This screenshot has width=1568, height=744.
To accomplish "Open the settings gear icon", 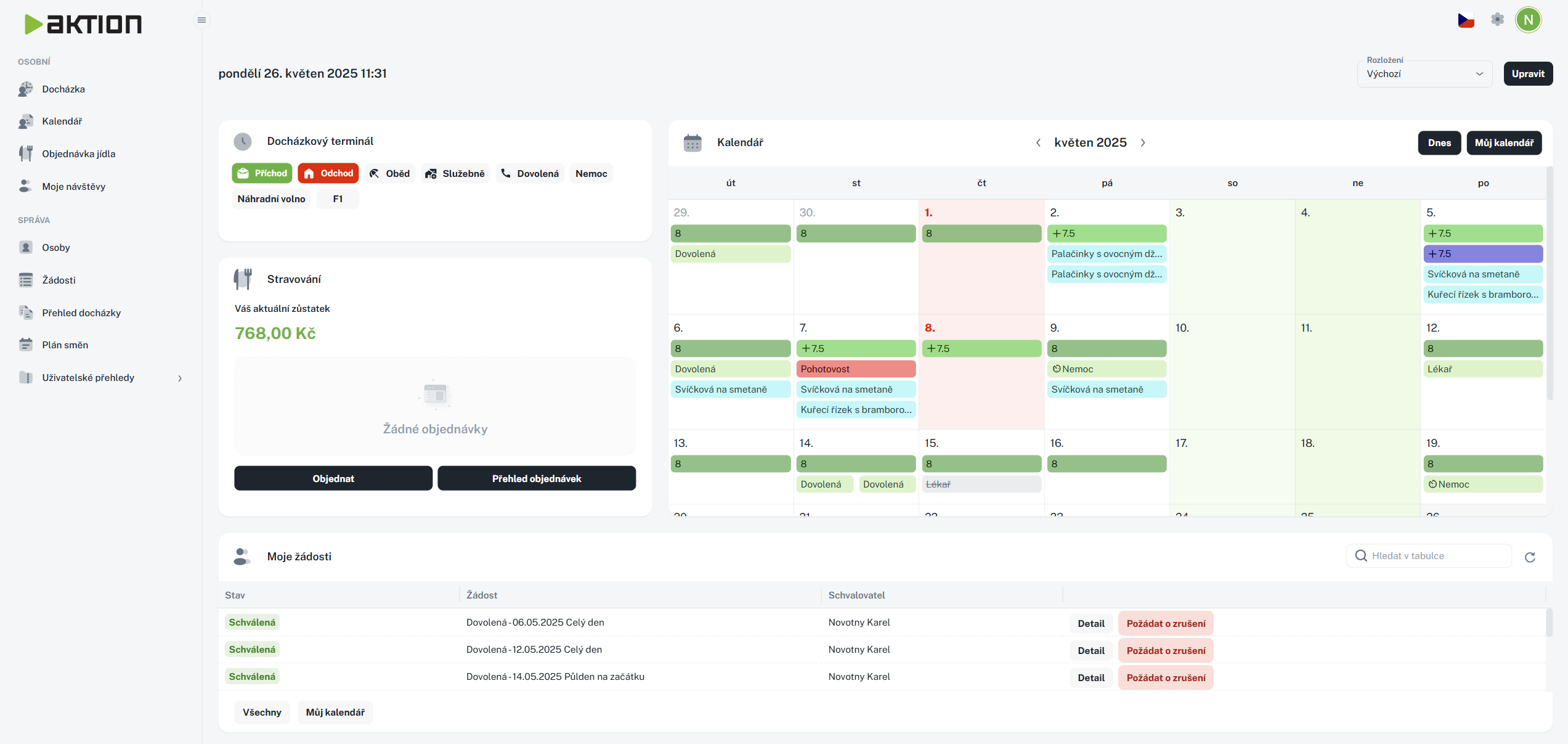I will pos(1497,20).
